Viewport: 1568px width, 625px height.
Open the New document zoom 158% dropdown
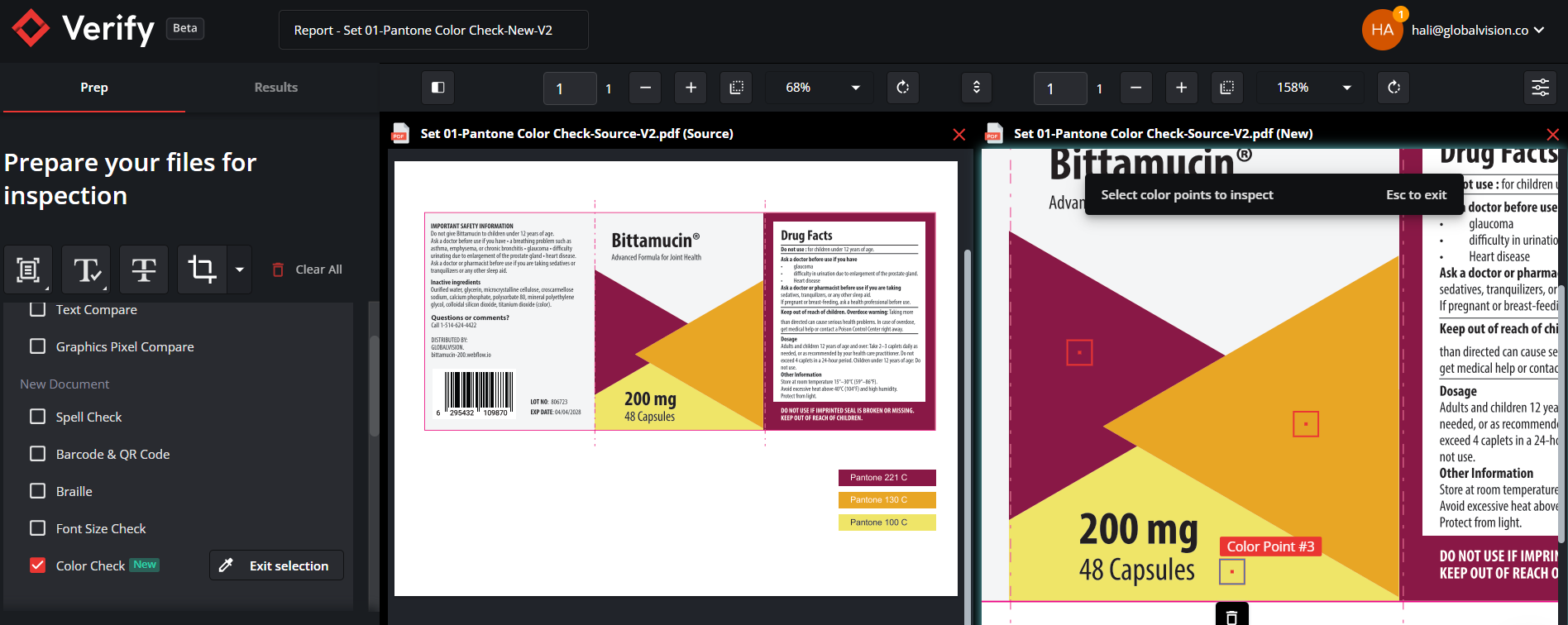tap(1312, 88)
